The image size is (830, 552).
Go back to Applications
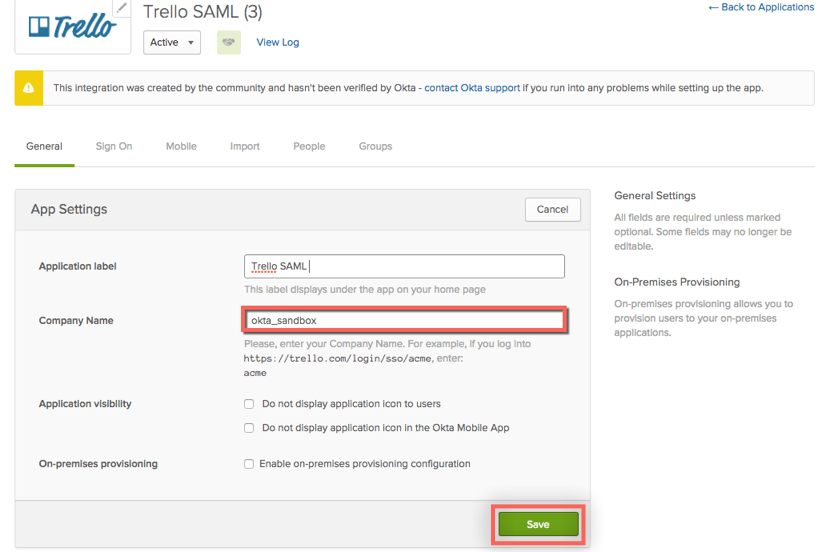[761, 7]
